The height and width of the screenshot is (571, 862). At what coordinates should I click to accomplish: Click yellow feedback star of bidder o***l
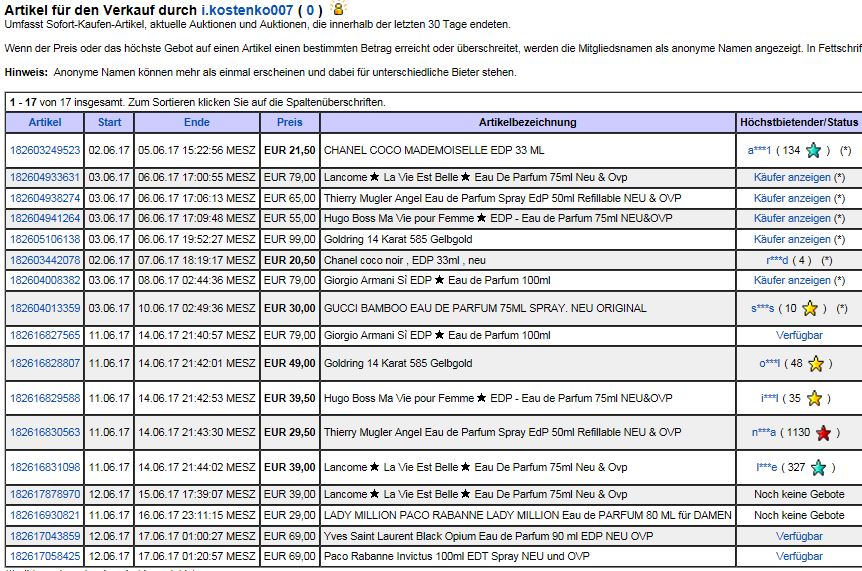pyautogui.click(x=816, y=363)
